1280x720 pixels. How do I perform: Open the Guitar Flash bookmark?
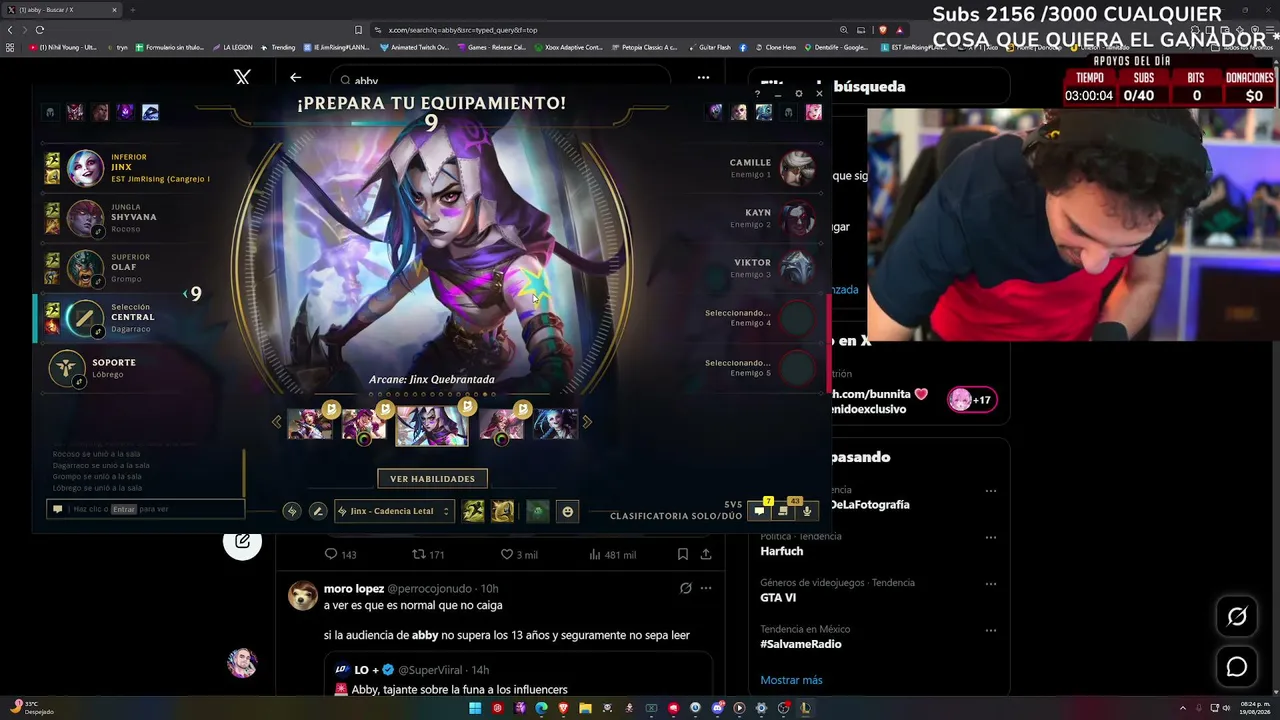point(710,47)
